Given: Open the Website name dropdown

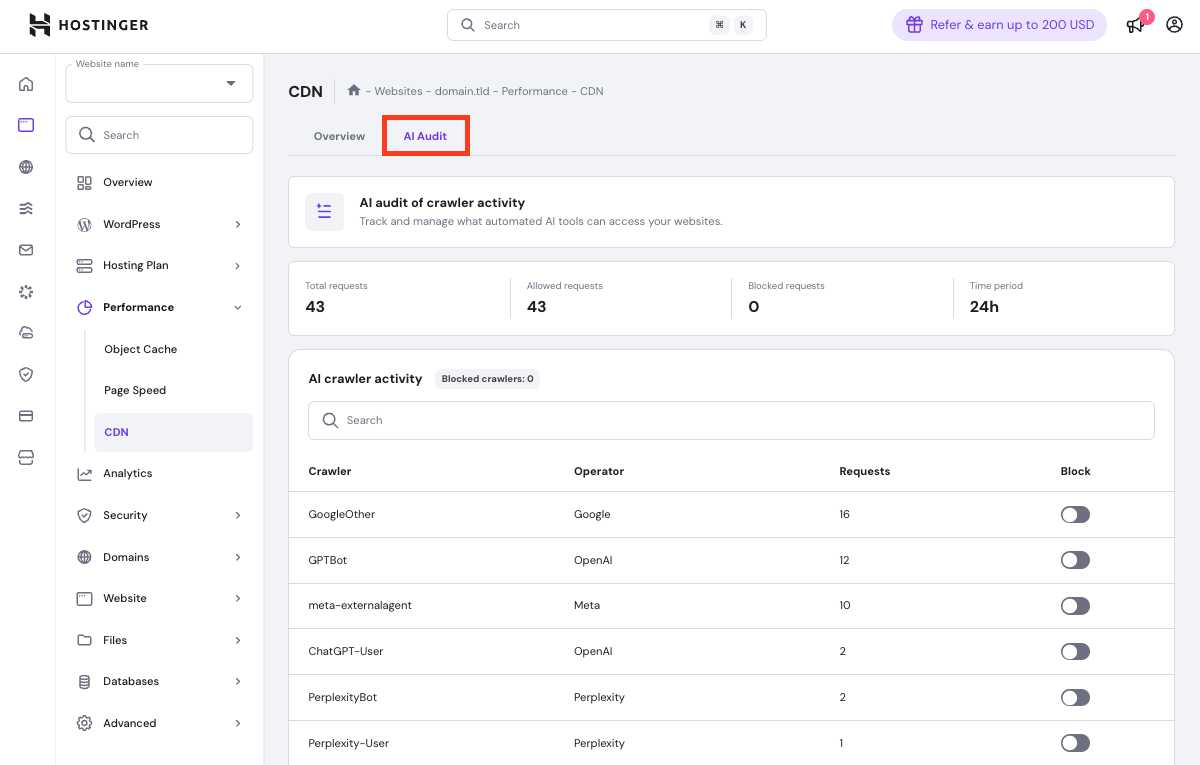Looking at the screenshot, I should pos(159,83).
